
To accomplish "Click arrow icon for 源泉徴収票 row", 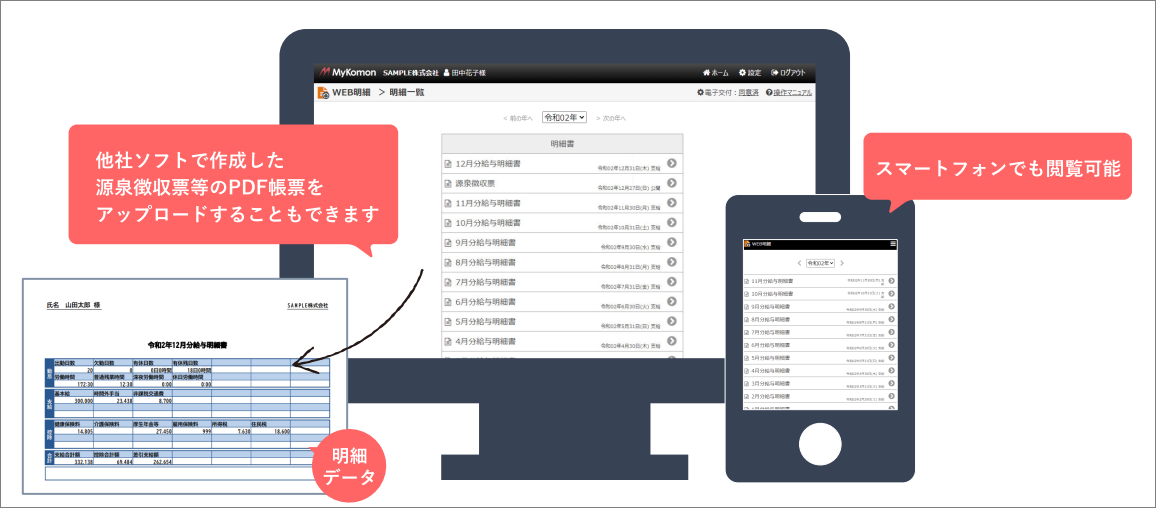I will tap(672, 183).
